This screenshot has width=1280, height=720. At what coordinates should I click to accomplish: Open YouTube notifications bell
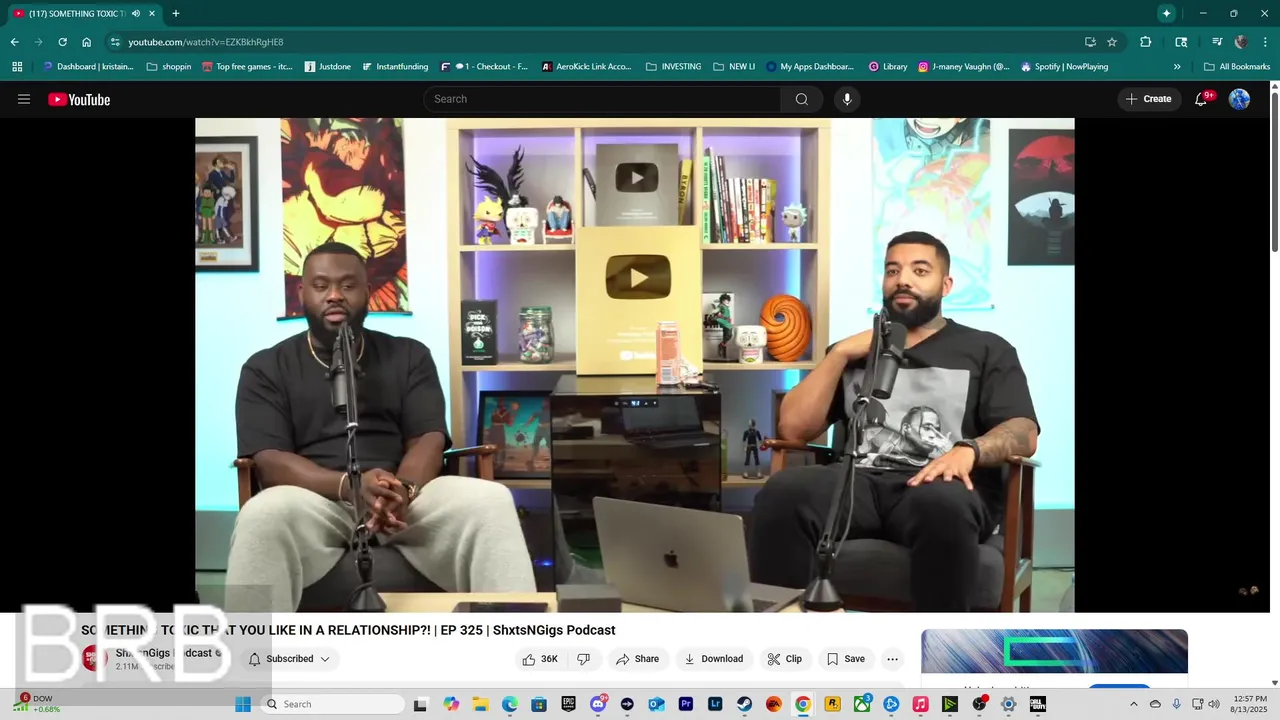tap(1201, 99)
